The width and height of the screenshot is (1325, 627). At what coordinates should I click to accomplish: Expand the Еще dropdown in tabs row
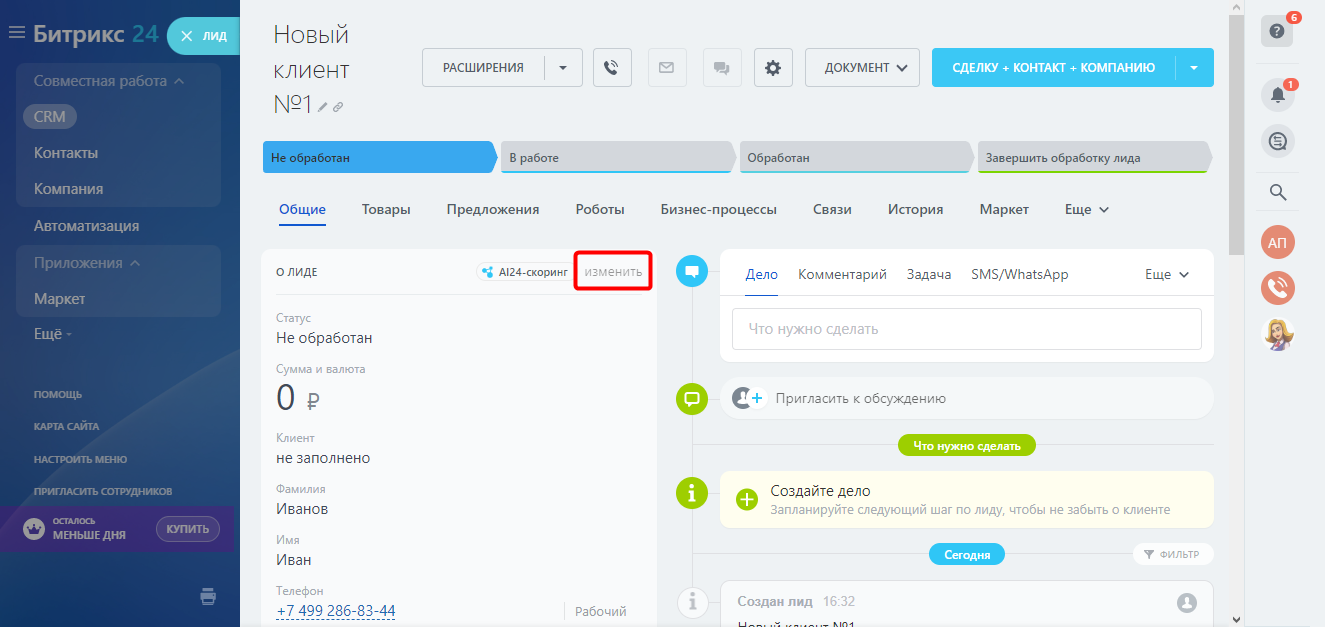pos(1087,210)
